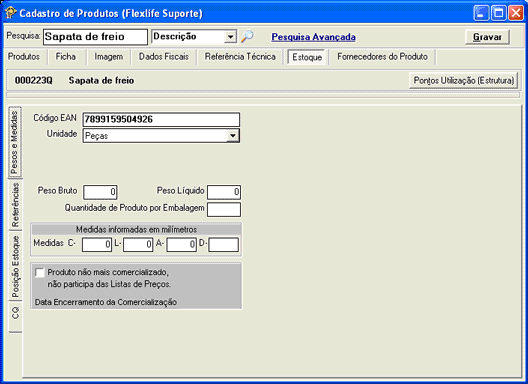Select the Estoque tab
Screen dimensions: 528x384
(x=307, y=57)
